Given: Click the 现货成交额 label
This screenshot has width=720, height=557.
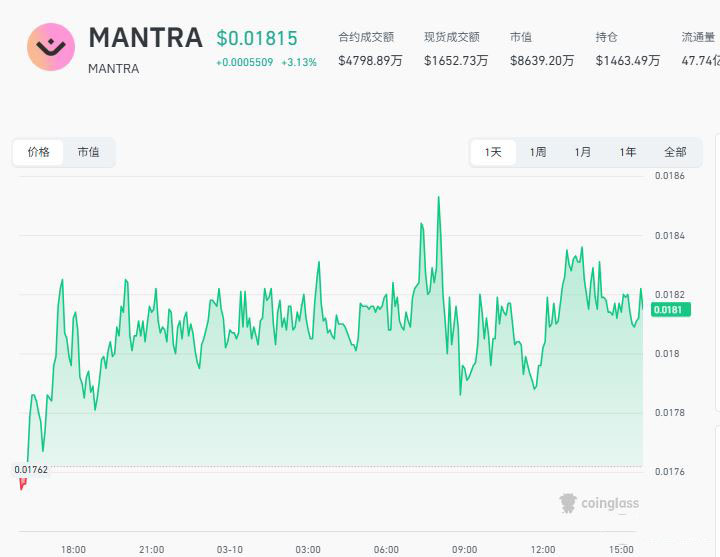Looking at the screenshot, I should [452, 37].
